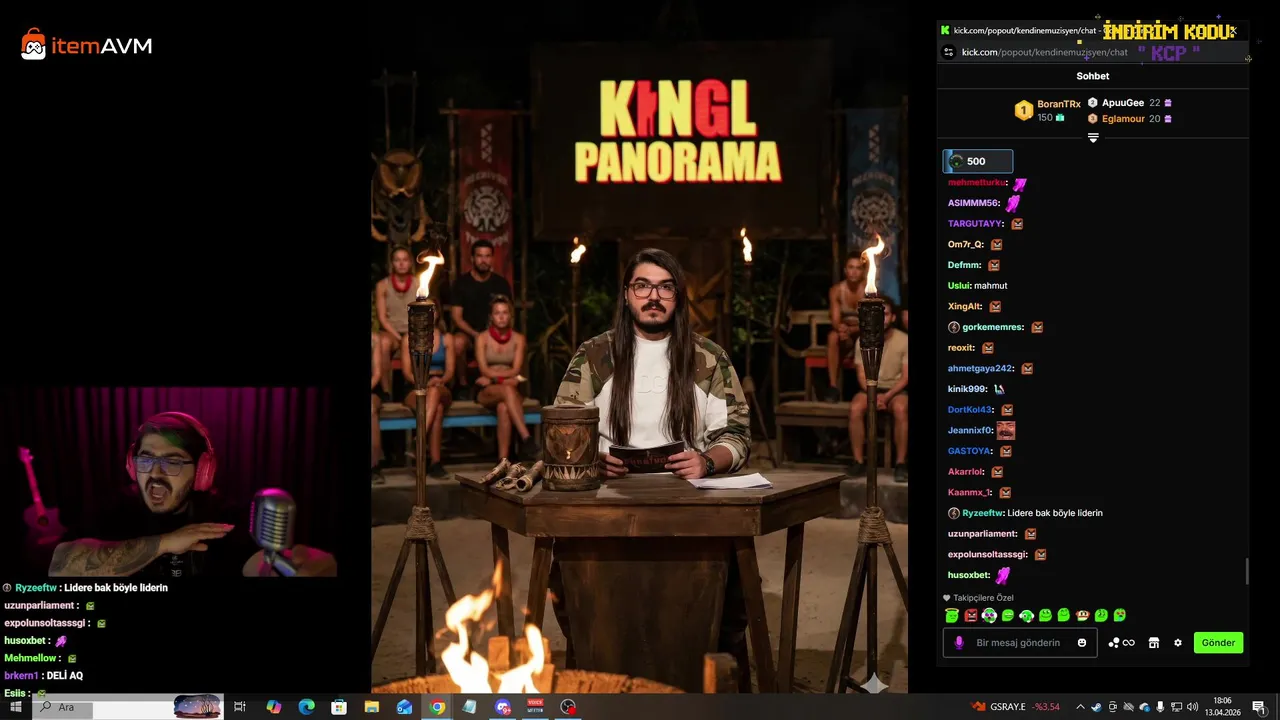Image resolution: width=1280 pixels, height=720 pixels.
Task: Click username mehmetturks in chat
Action: (x=976, y=183)
